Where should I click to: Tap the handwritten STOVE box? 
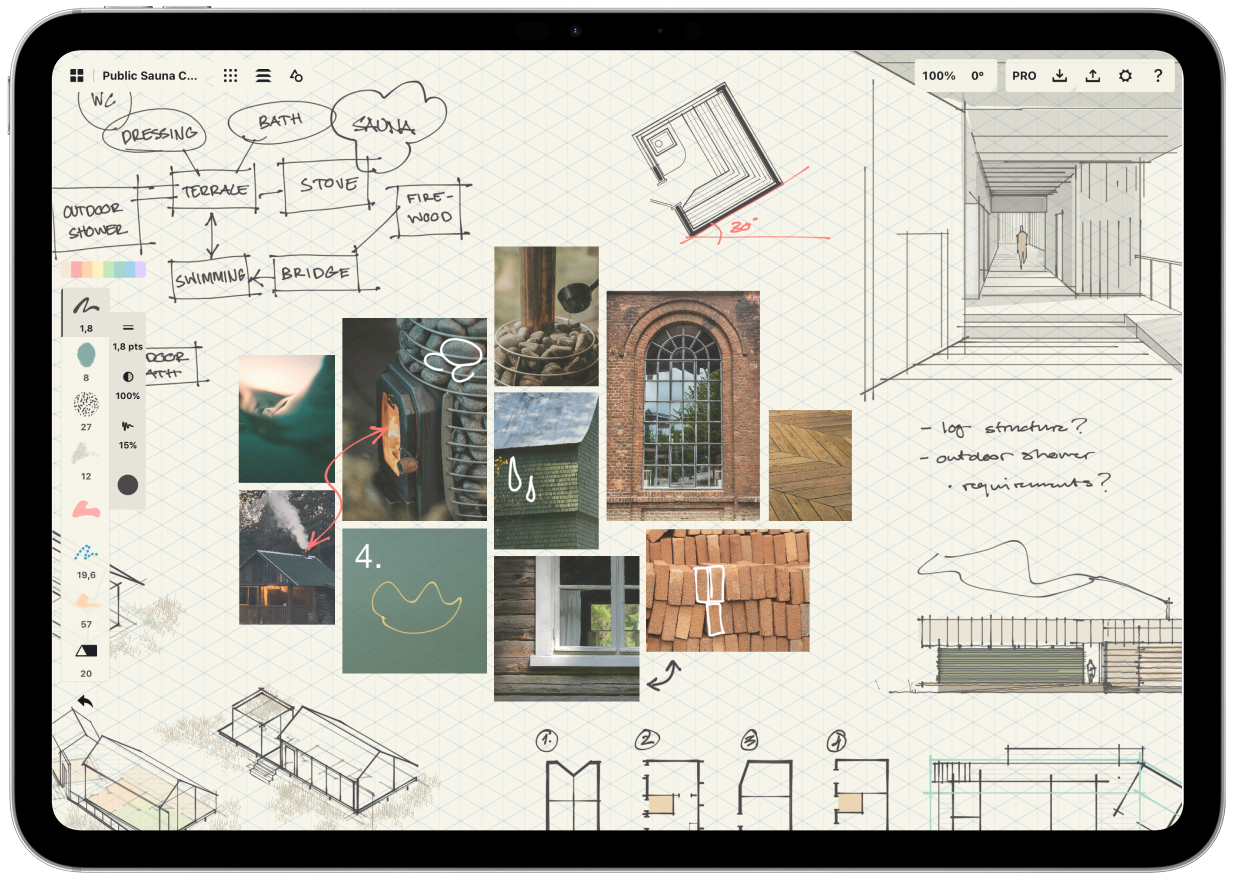pyautogui.click(x=327, y=185)
